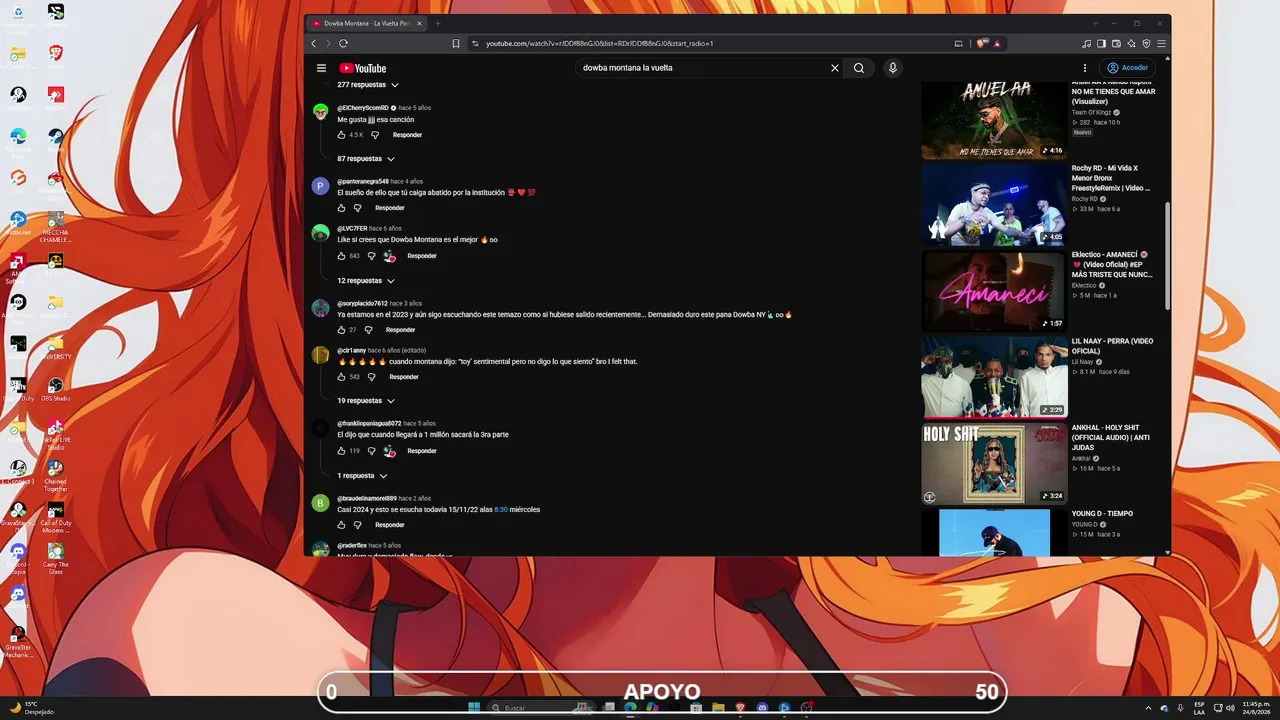This screenshot has height=720, width=1280.
Task: Clear the YouTube search box text
Action: click(x=835, y=68)
